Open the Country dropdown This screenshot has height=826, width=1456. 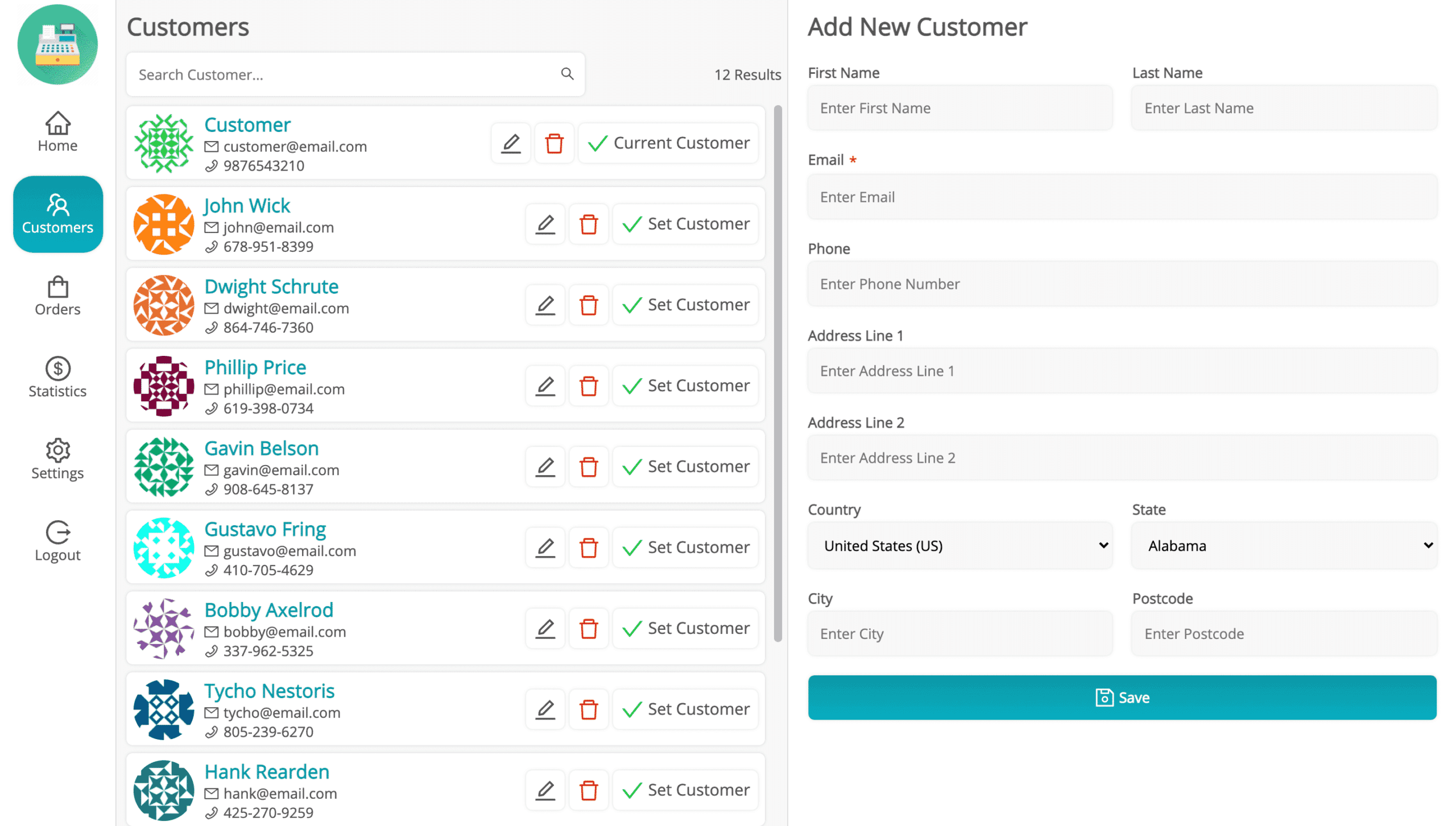pyautogui.click(x=959, y=546)
